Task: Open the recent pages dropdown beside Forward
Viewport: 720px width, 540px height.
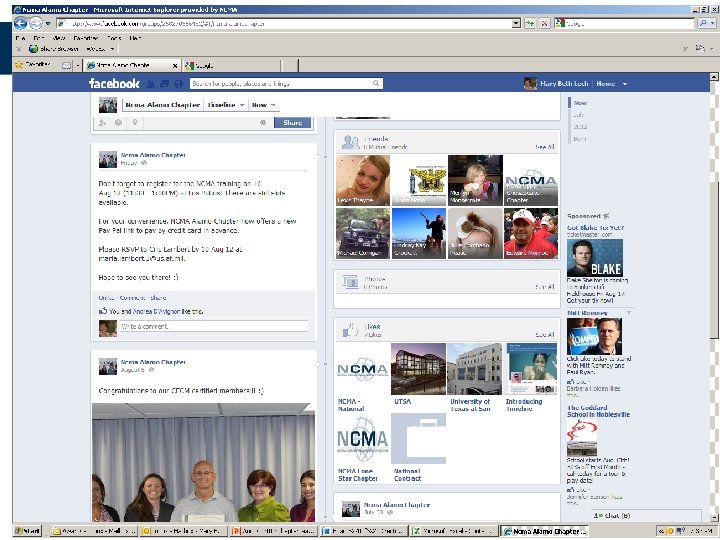Action: click(48, 23)
